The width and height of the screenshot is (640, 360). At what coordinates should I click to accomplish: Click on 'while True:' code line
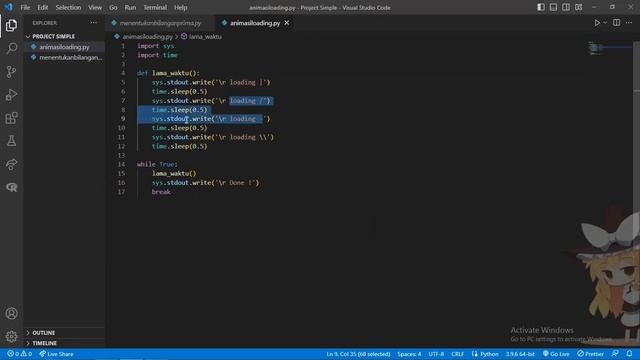click(x=157, y=164)
